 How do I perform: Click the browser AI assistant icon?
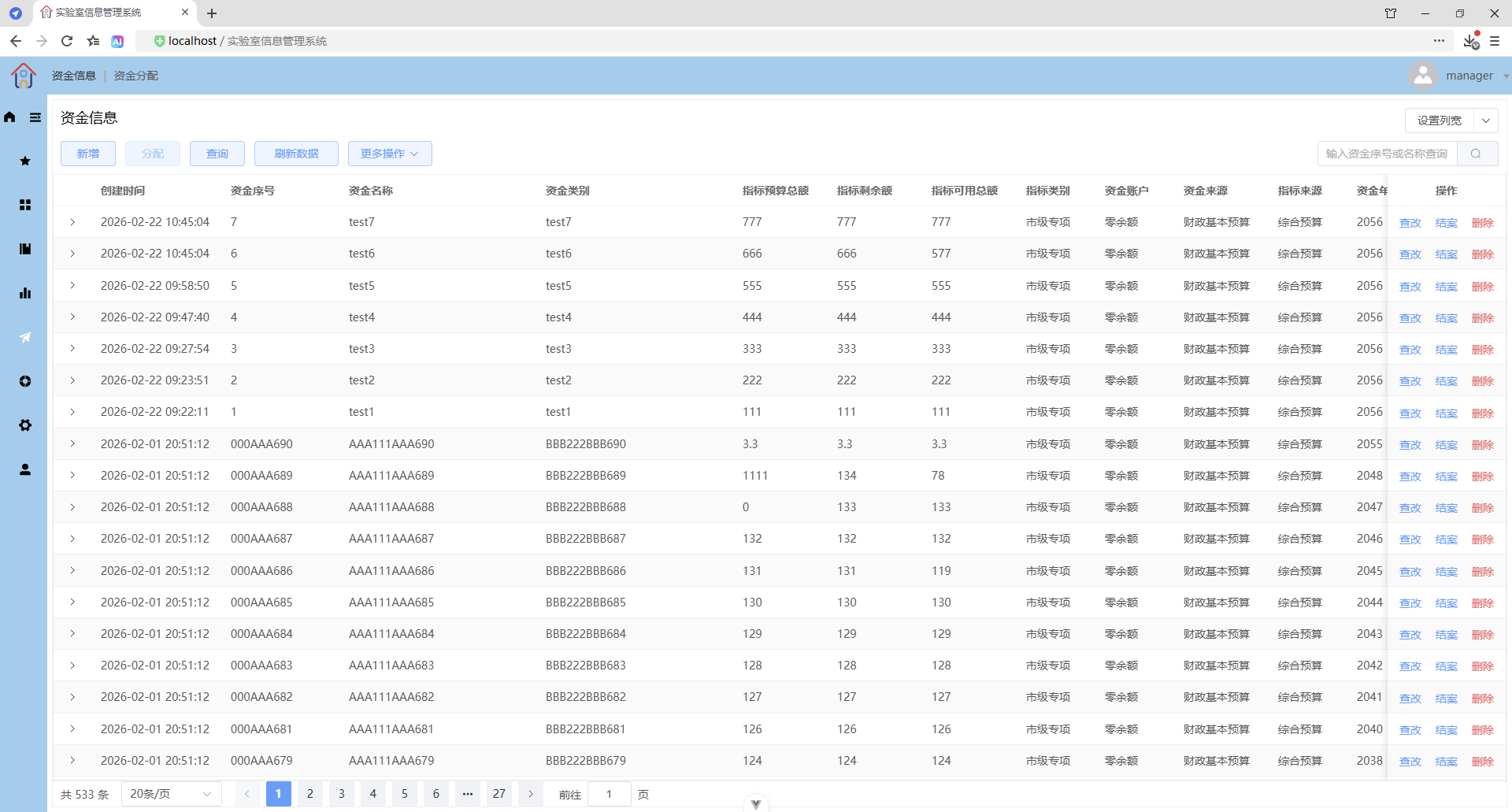[117, 41]
